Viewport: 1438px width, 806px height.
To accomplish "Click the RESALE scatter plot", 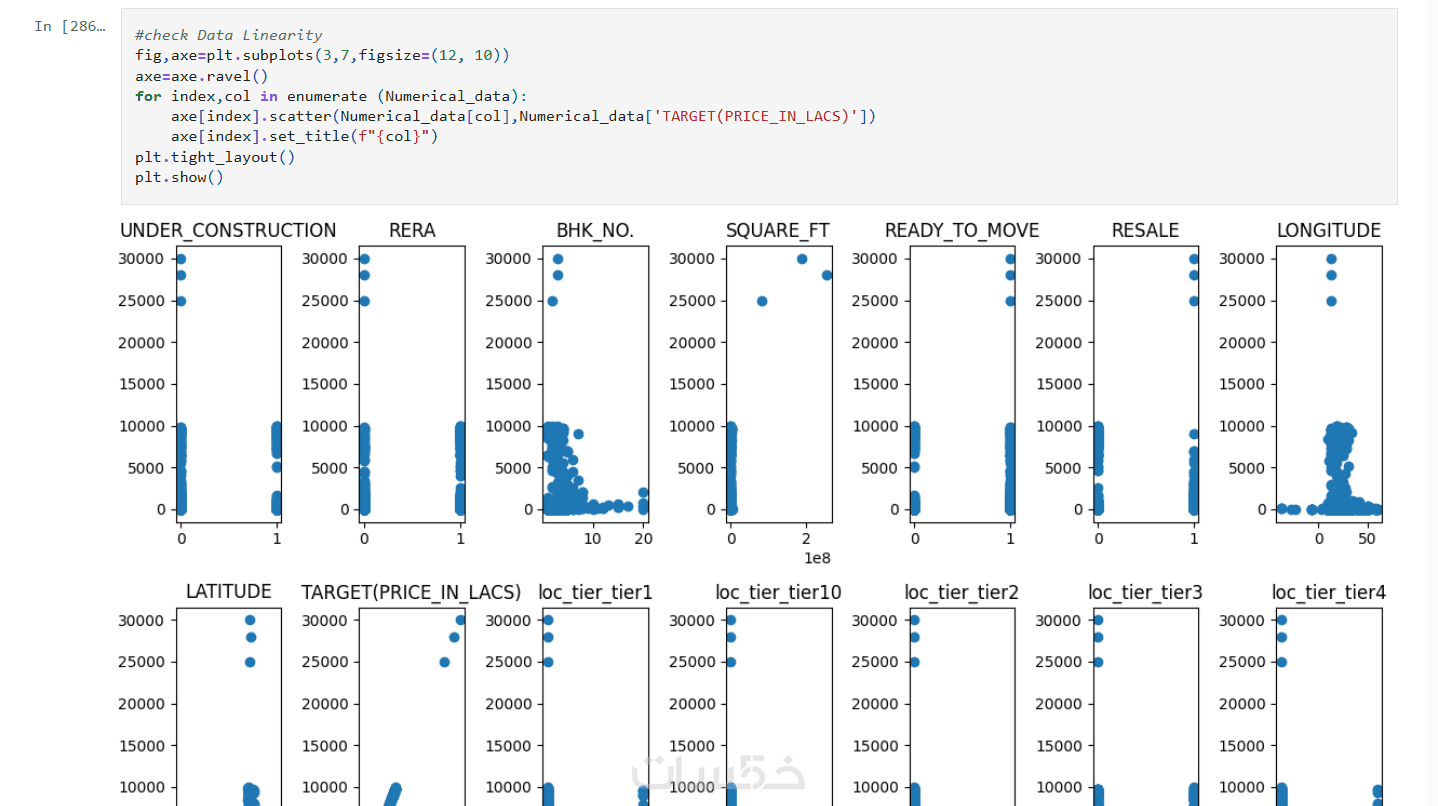I will click(1146, 384).
